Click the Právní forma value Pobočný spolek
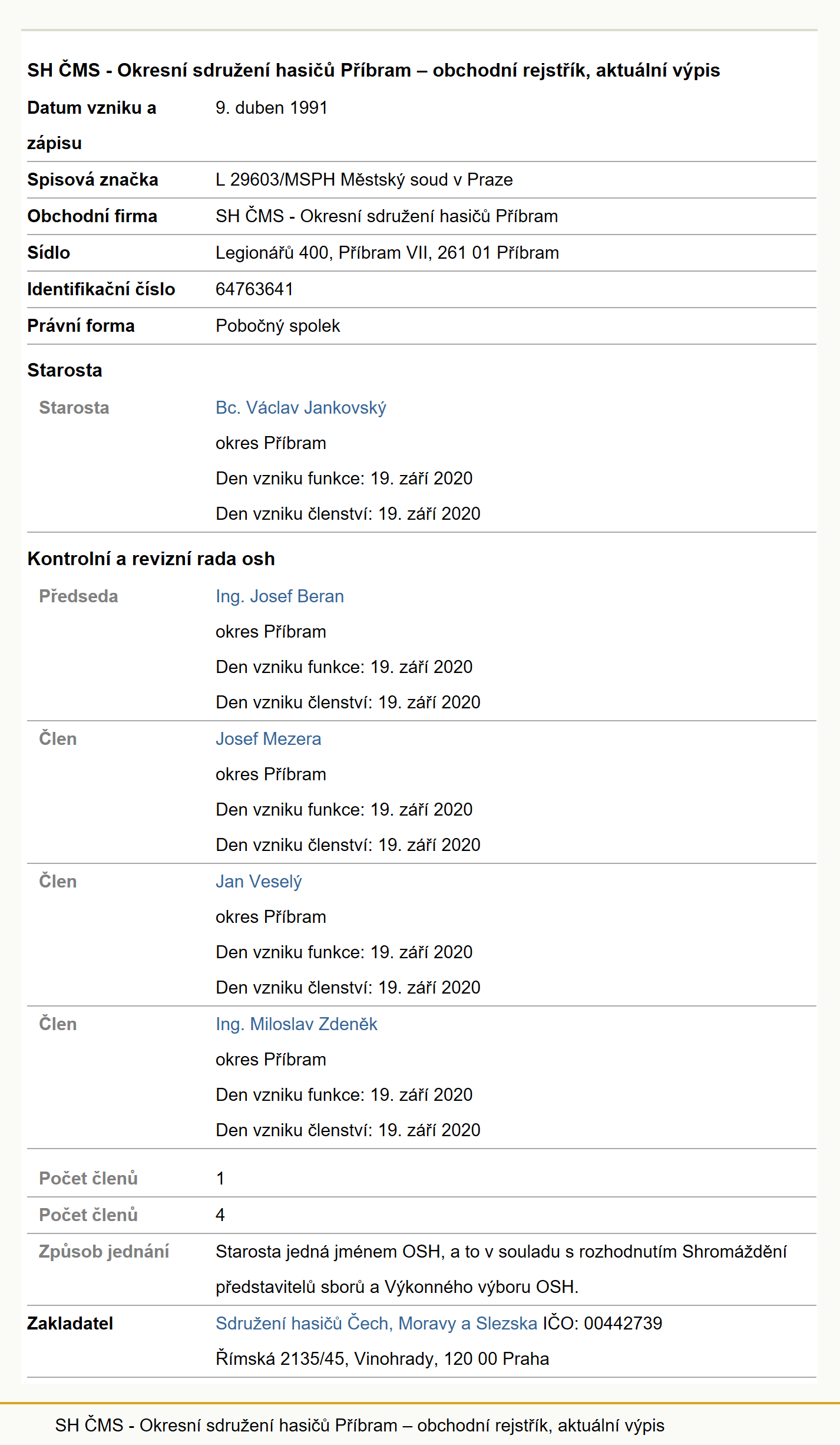840x1445 pixels. click(277, 326)
